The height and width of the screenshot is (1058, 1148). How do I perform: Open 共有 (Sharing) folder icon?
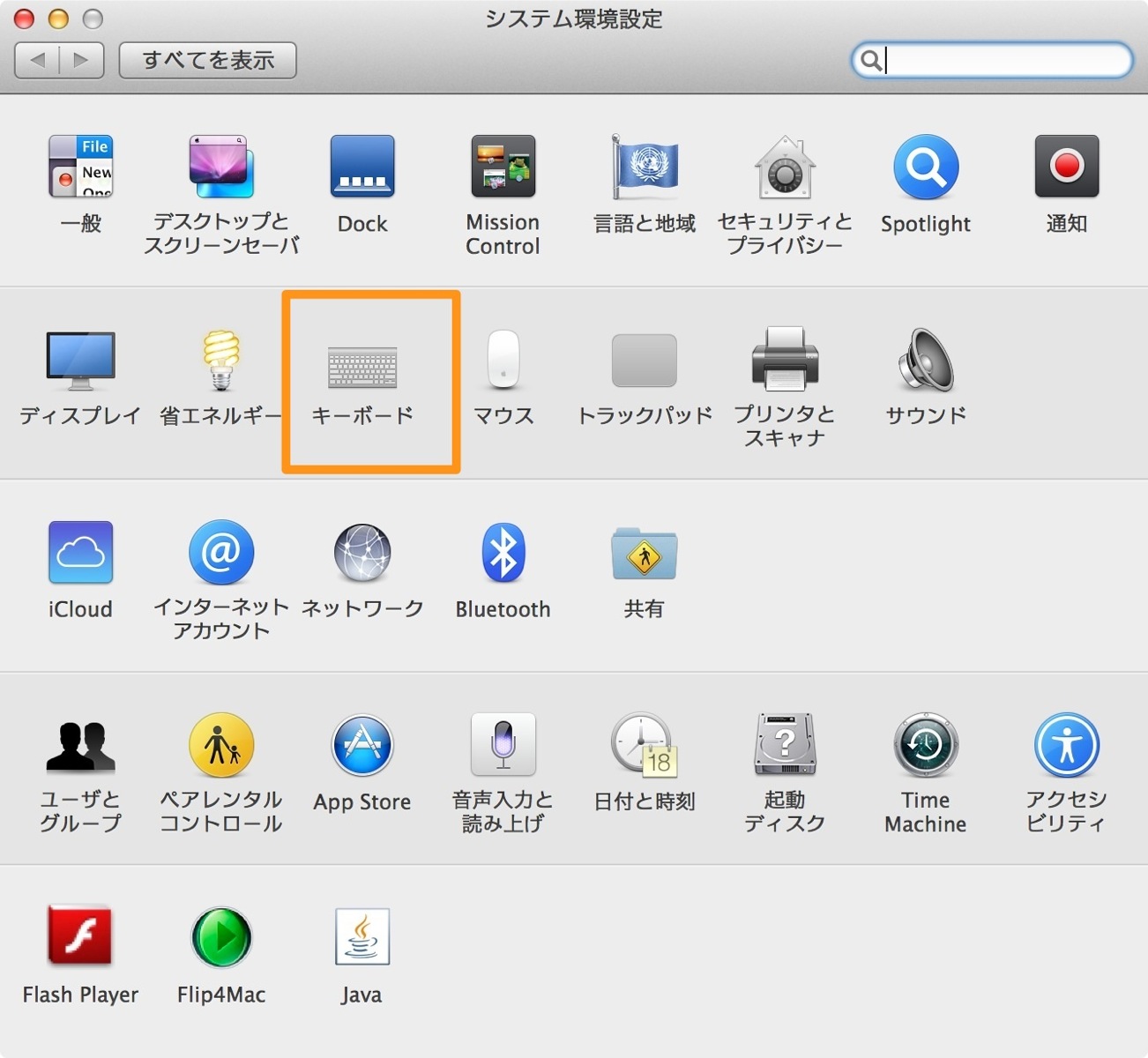click(645, 553)
